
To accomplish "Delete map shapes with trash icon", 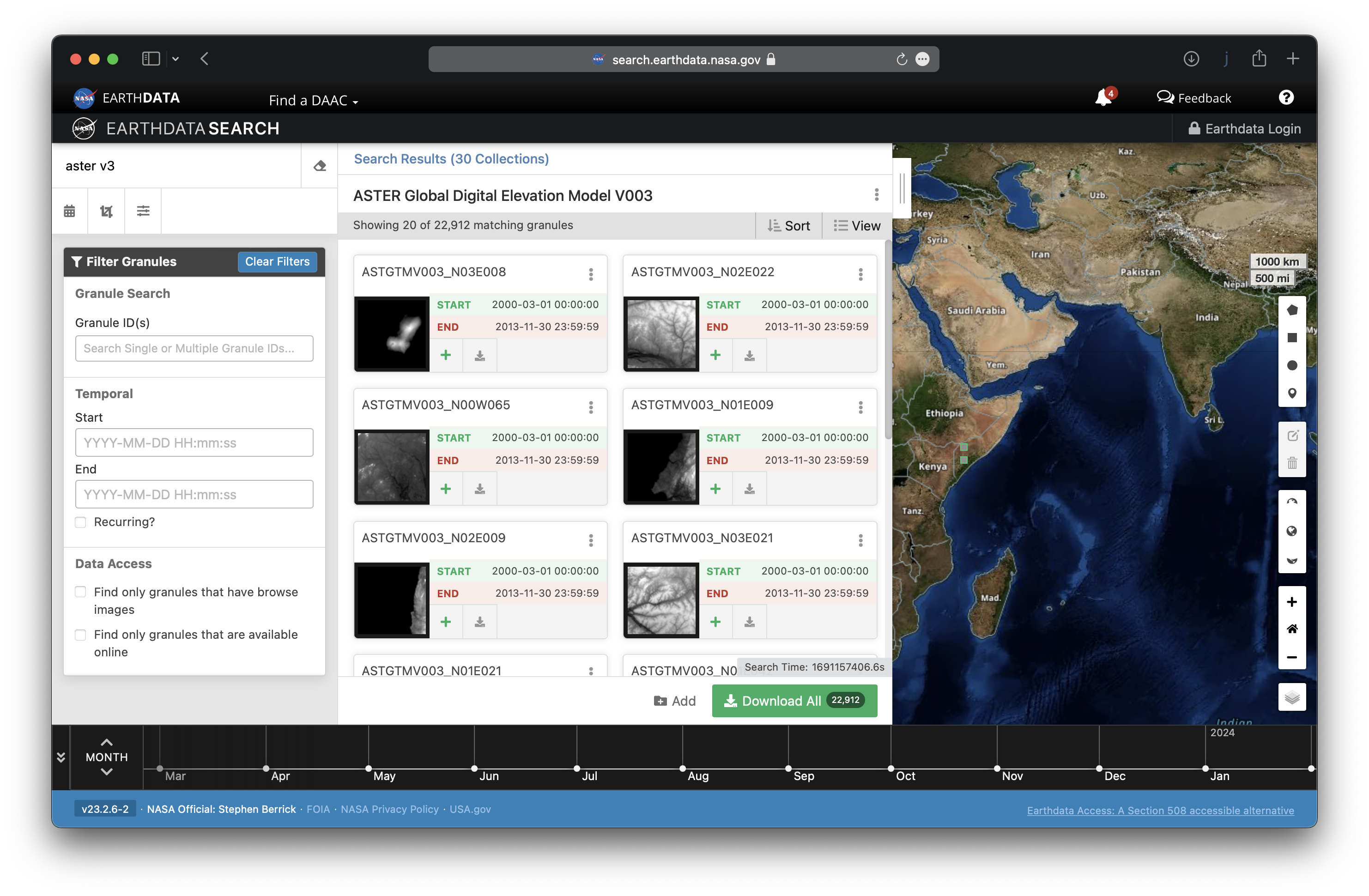I will tap(1292, 464).
